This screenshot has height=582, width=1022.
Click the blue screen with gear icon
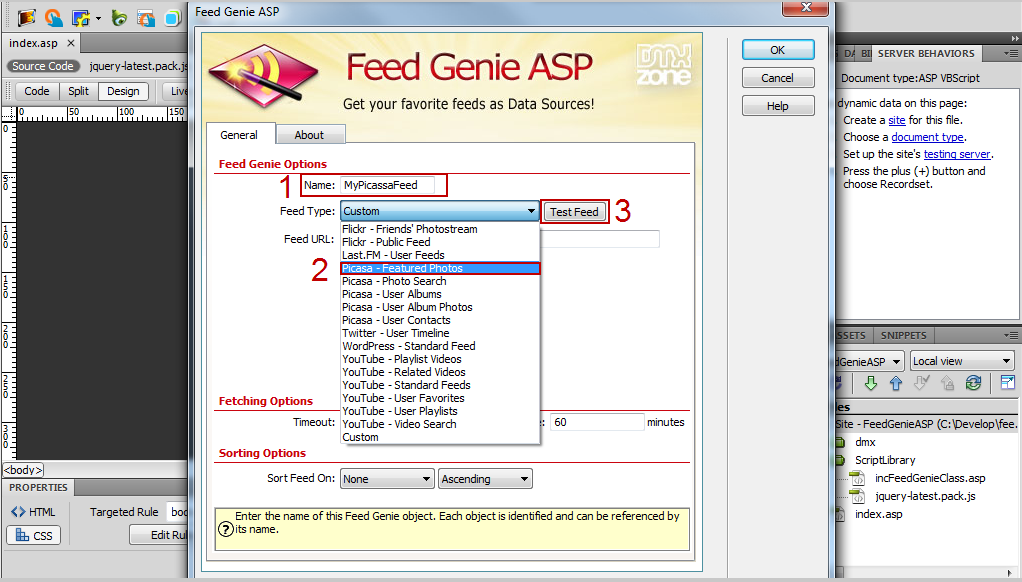81,18
